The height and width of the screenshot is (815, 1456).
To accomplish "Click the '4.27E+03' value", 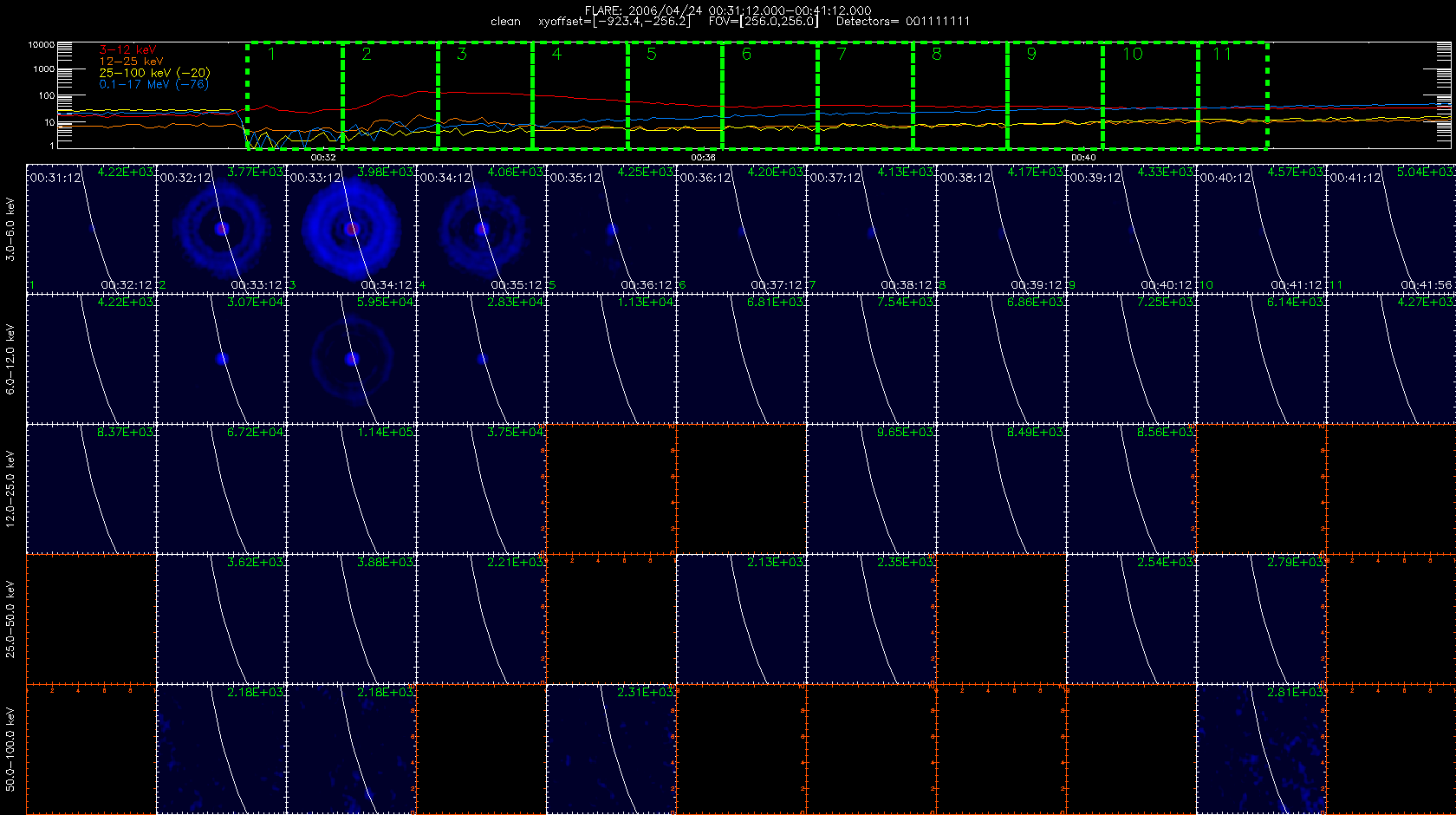I will (x=1426, y=303).
